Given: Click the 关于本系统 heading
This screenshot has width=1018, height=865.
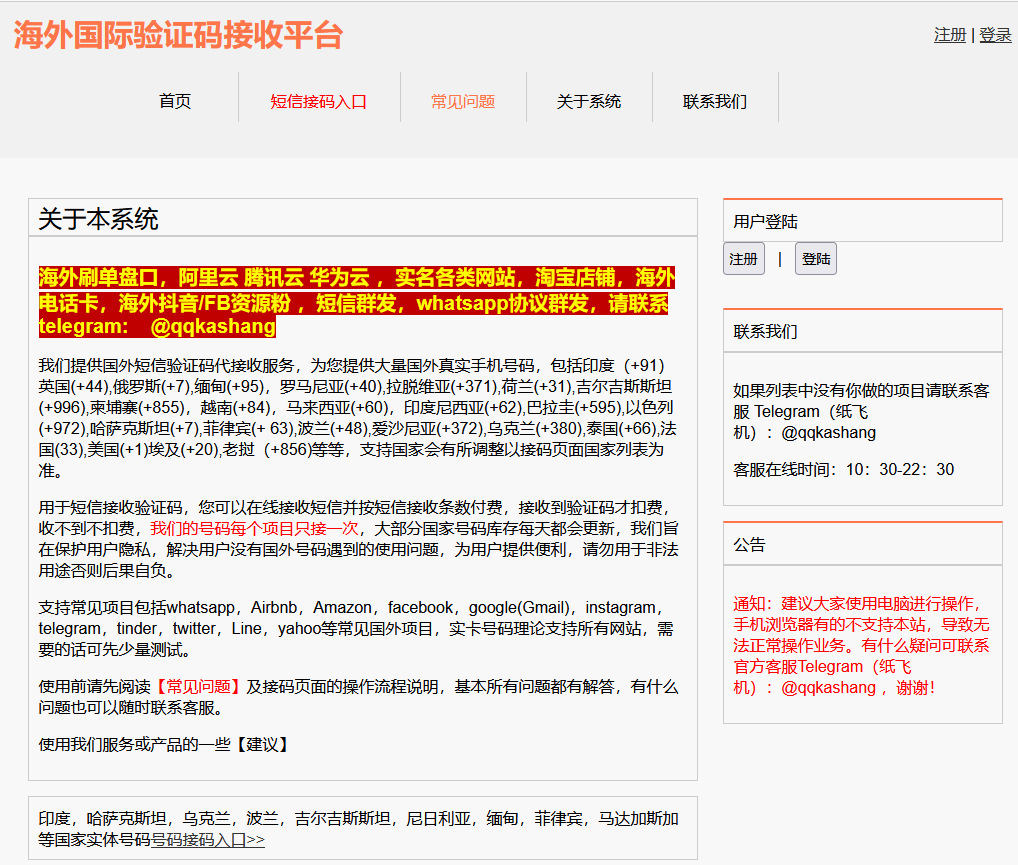Looking at the screenshot, I should (x=98, y=219).
